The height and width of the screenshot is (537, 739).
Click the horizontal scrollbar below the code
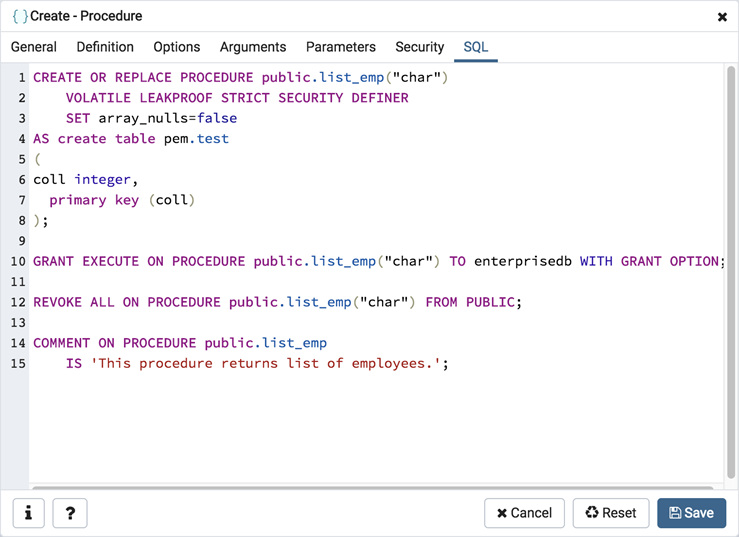click(x=370, y=488)
